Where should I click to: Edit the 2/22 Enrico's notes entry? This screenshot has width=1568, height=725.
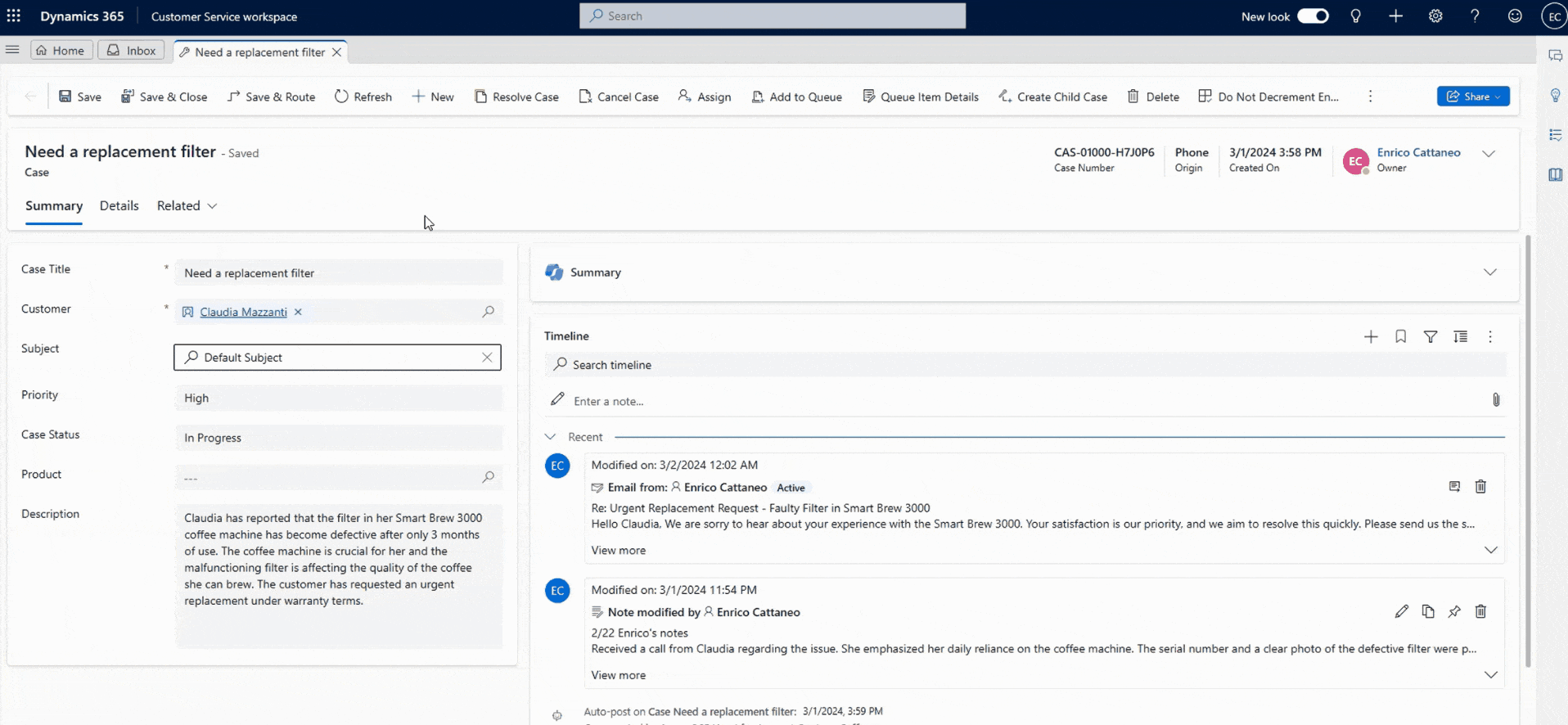(x=1401, y=612)
